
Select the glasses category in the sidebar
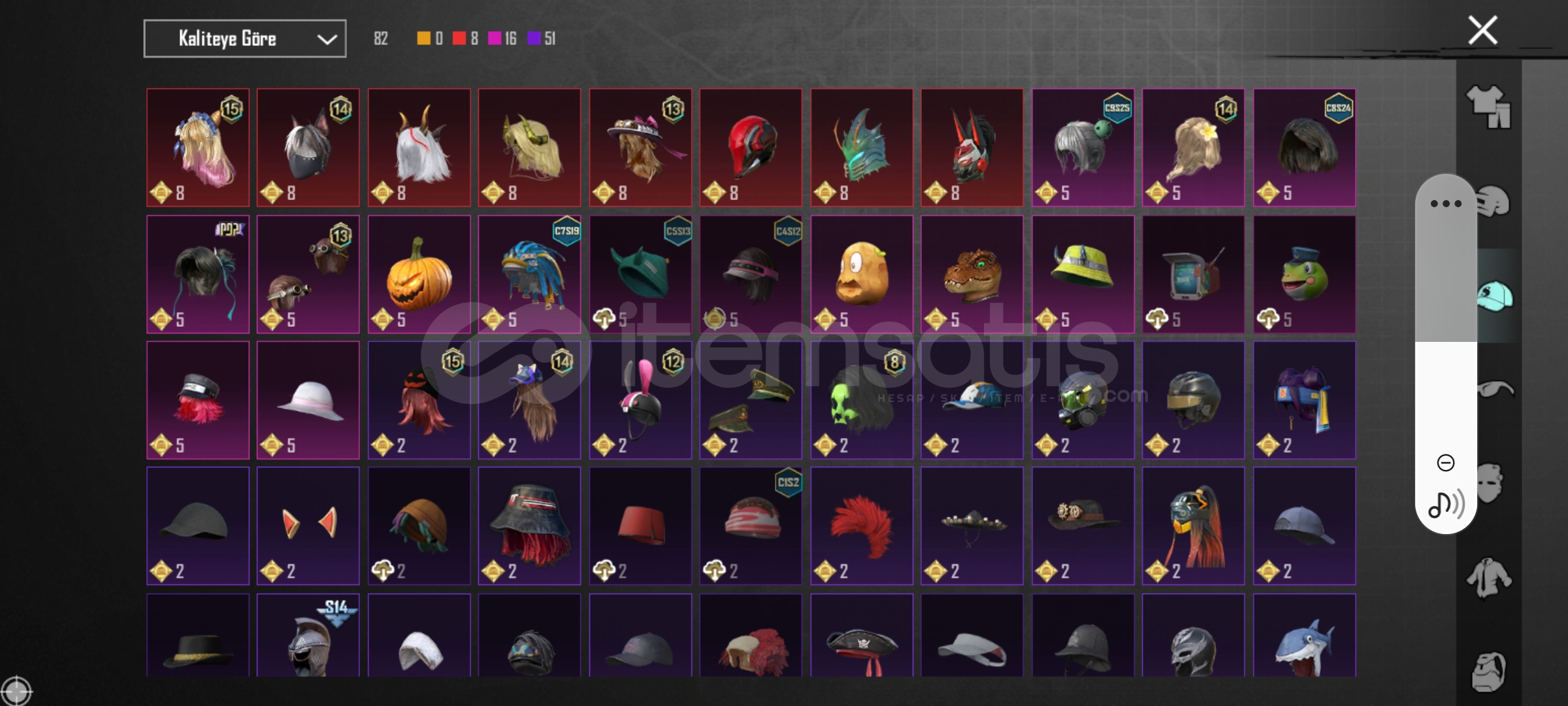[x=1494, y=390]
